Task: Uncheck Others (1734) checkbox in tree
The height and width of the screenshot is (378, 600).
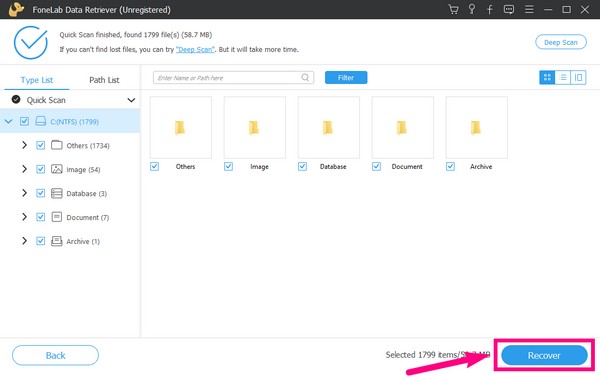Action: pyautogui.click(x=40, y=145)
